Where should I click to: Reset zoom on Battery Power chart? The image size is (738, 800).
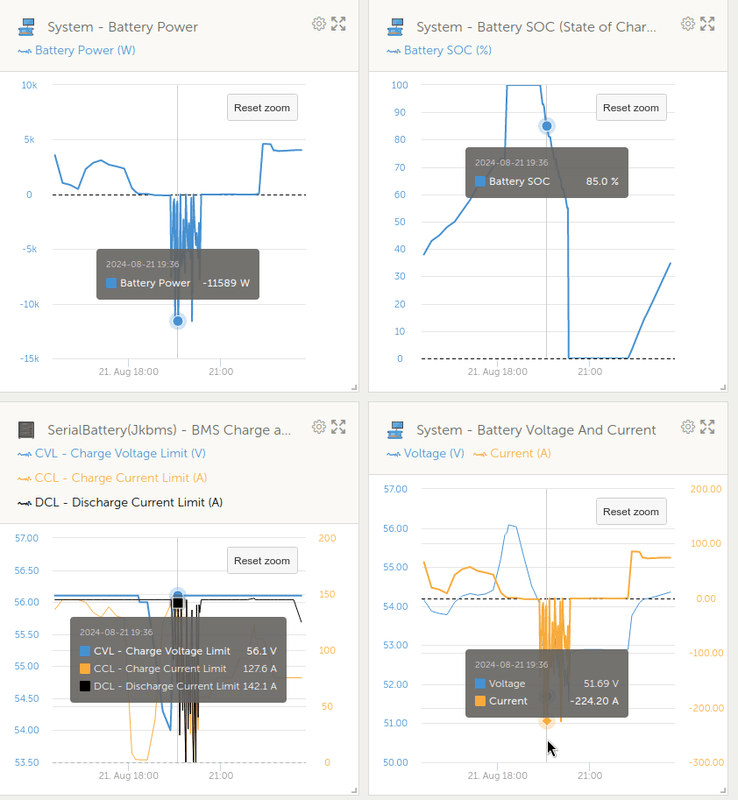262,108
